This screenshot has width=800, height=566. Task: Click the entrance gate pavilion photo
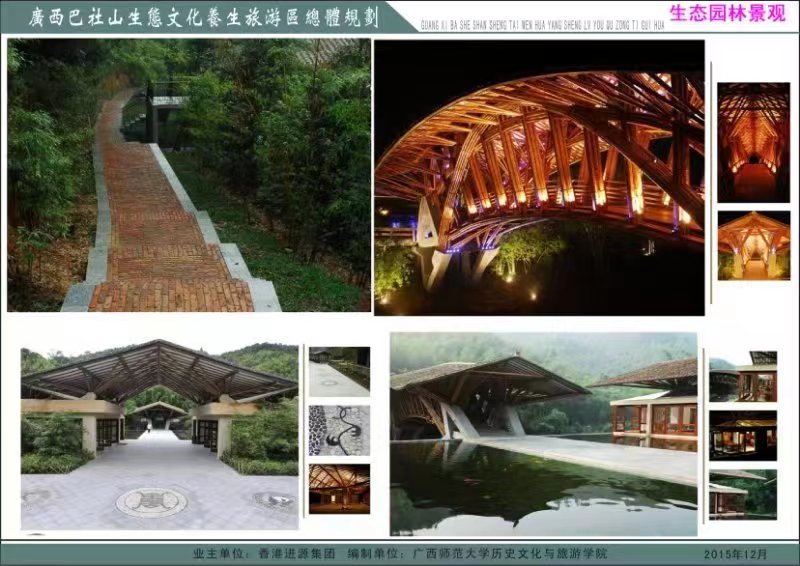click(x=159, y=434)
